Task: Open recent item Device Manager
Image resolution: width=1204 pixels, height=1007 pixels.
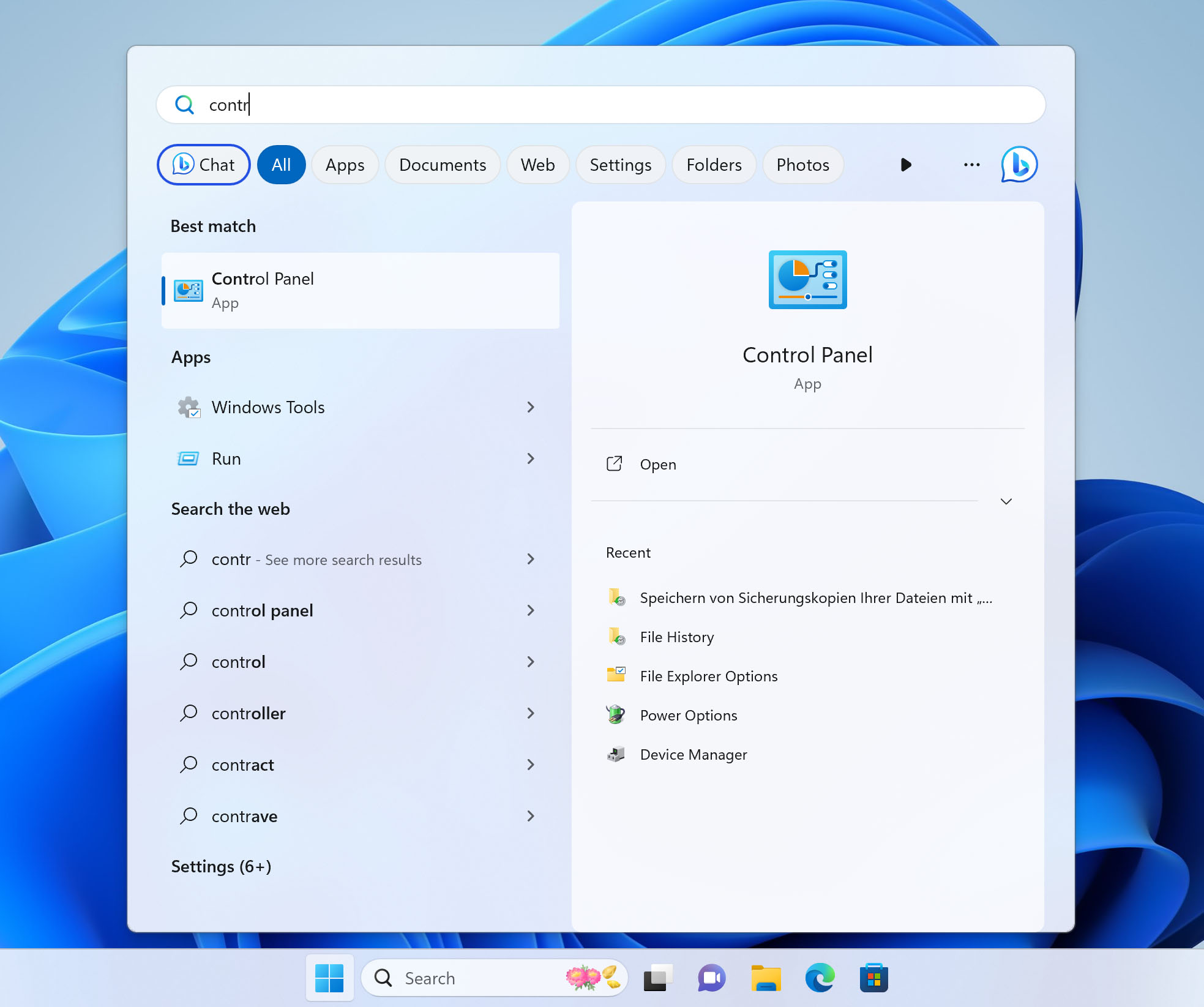Action: click(x=807, y=755)
